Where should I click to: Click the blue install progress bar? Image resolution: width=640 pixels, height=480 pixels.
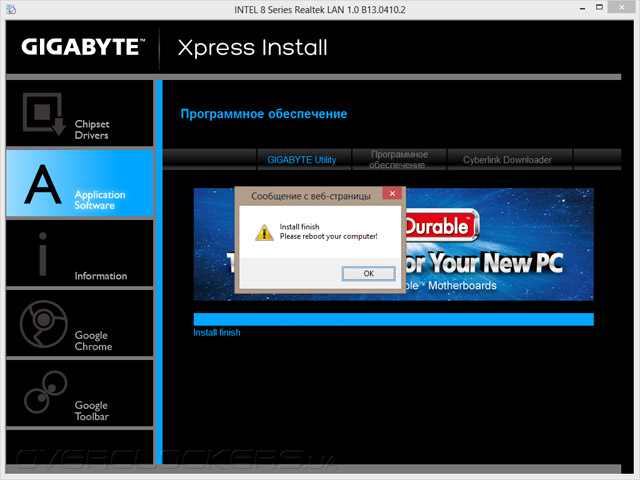[393, 319]
